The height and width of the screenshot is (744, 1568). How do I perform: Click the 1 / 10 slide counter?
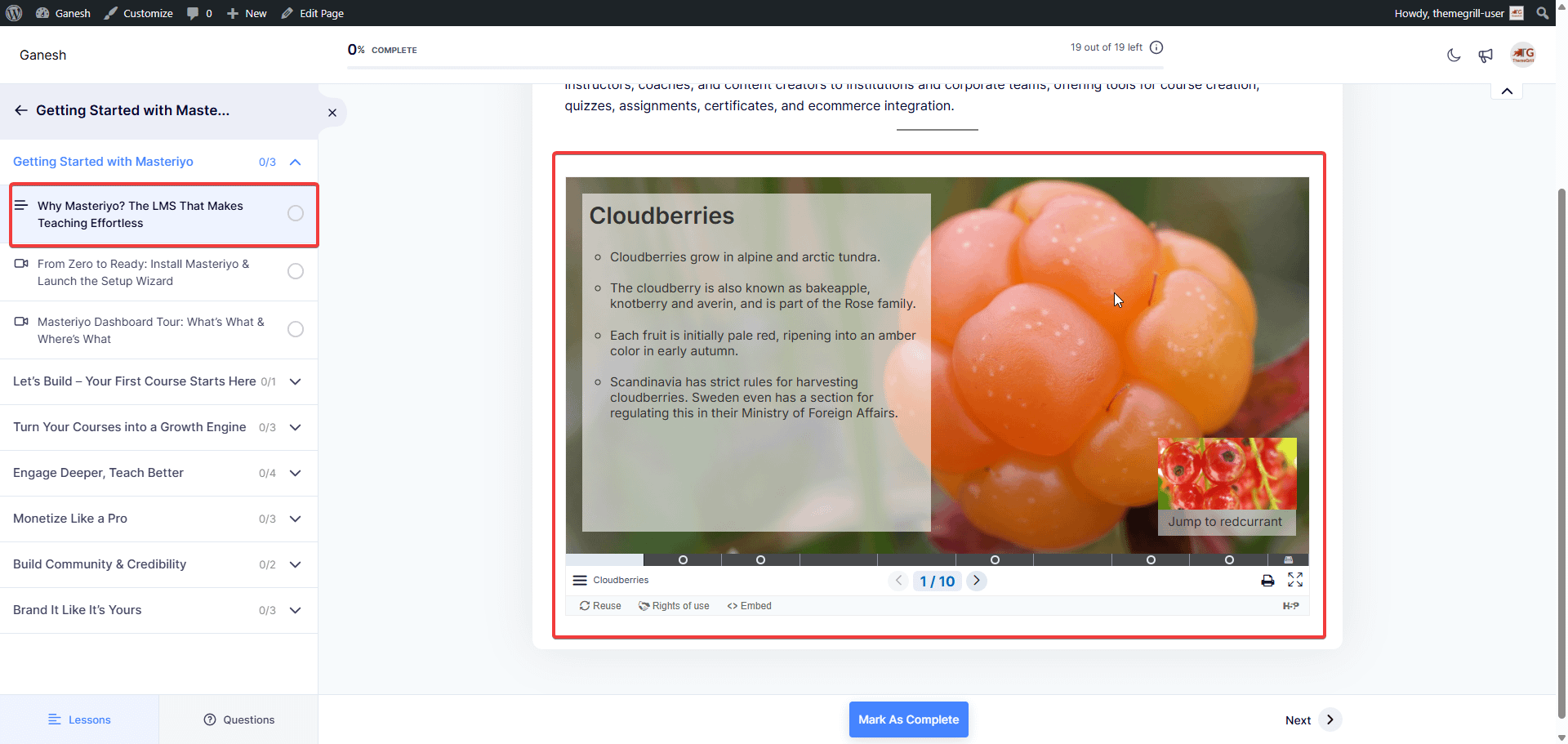pyautogui.click(x=938, y=581)
